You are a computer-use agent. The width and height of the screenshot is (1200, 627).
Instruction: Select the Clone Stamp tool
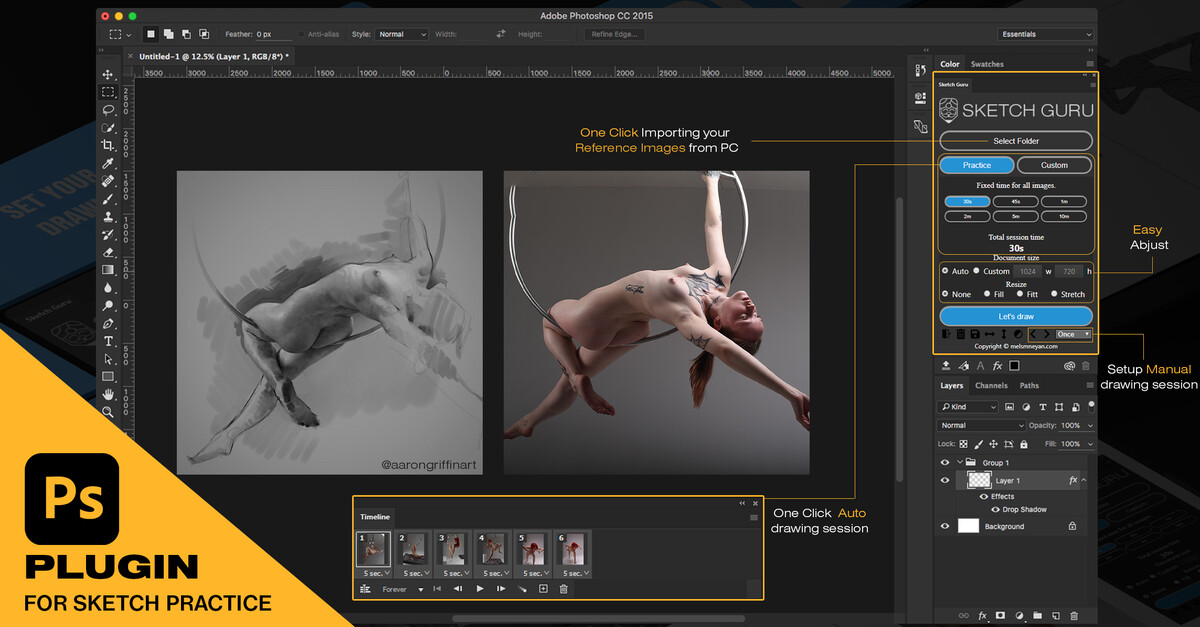[x=107, y=217]
